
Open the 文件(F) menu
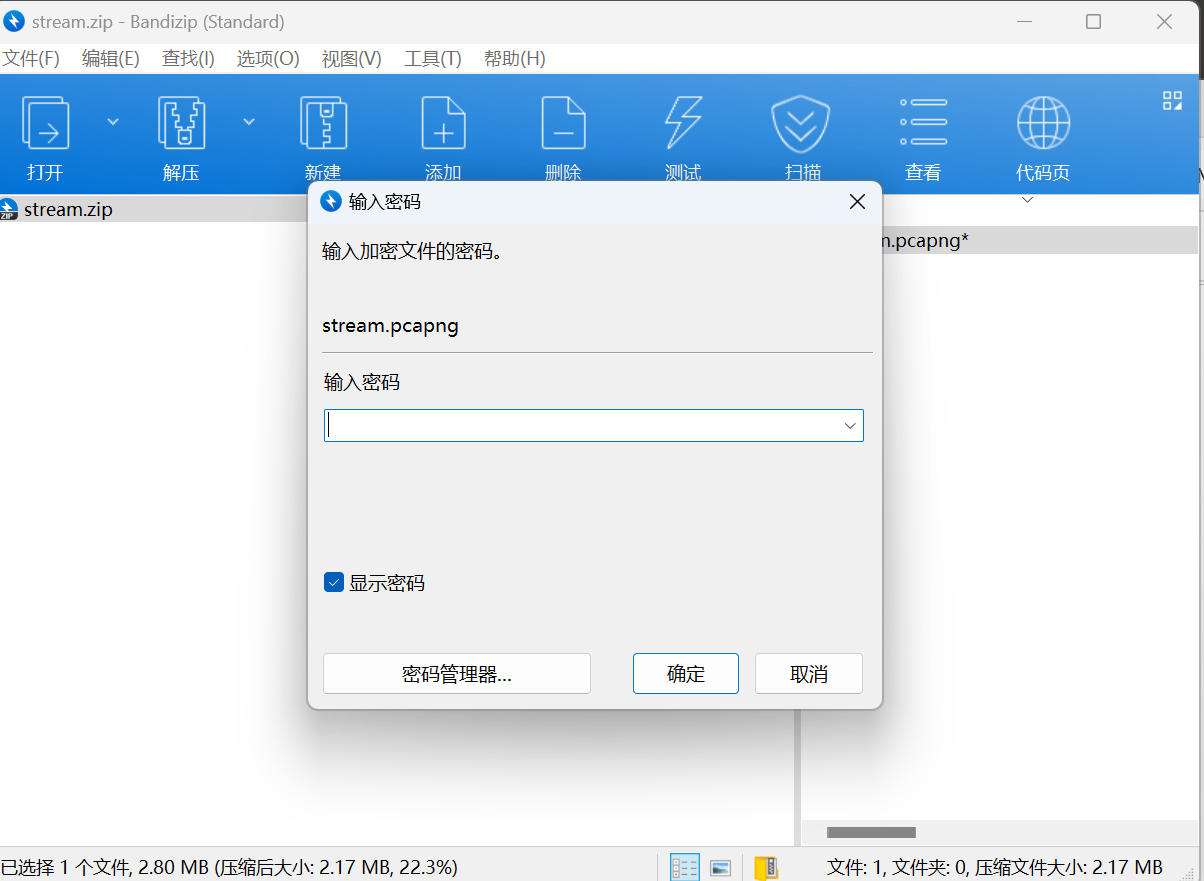pyautogui.click(x=30, y=58)
